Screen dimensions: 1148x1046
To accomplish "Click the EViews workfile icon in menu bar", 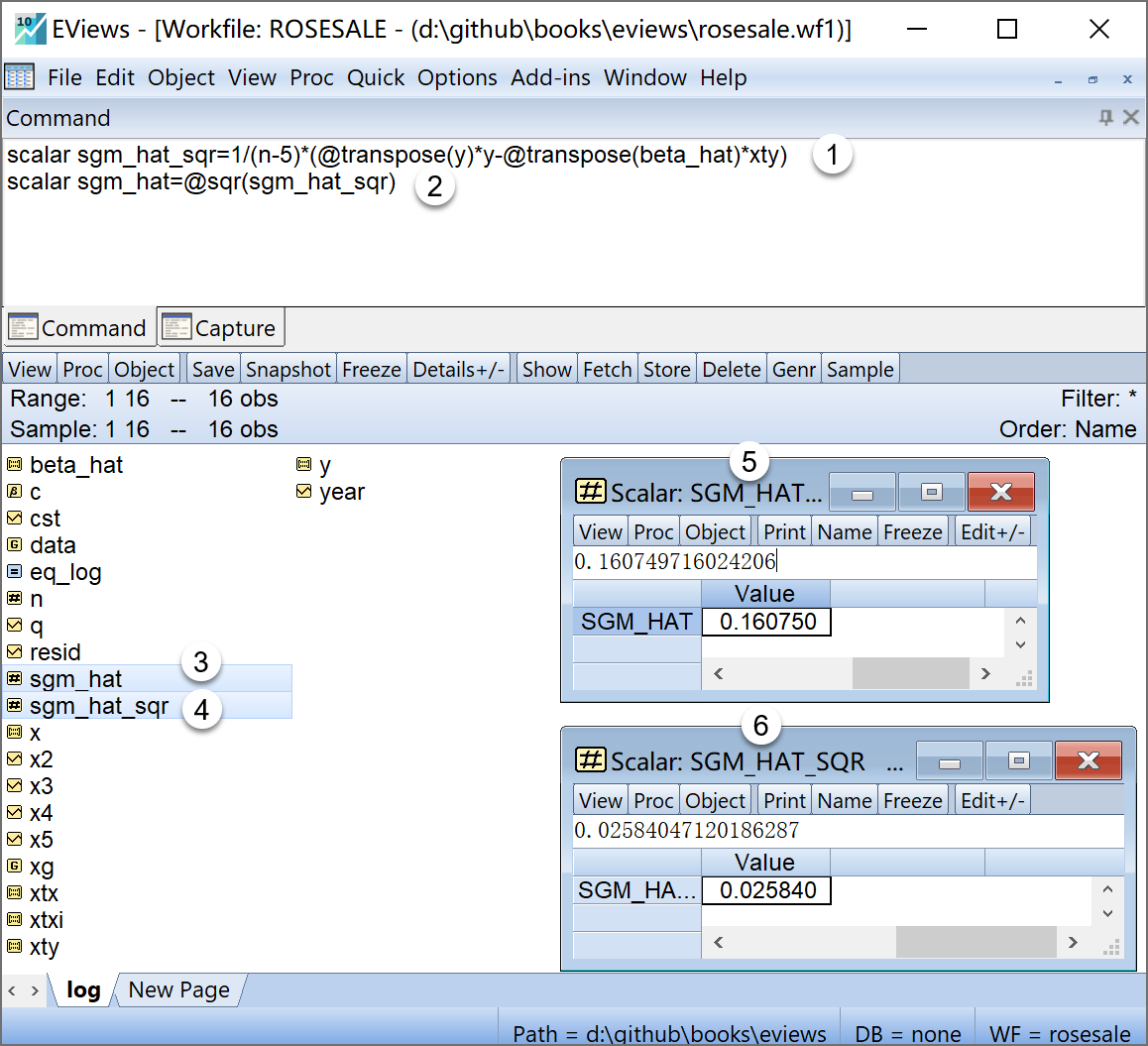I will pos(19,77).
